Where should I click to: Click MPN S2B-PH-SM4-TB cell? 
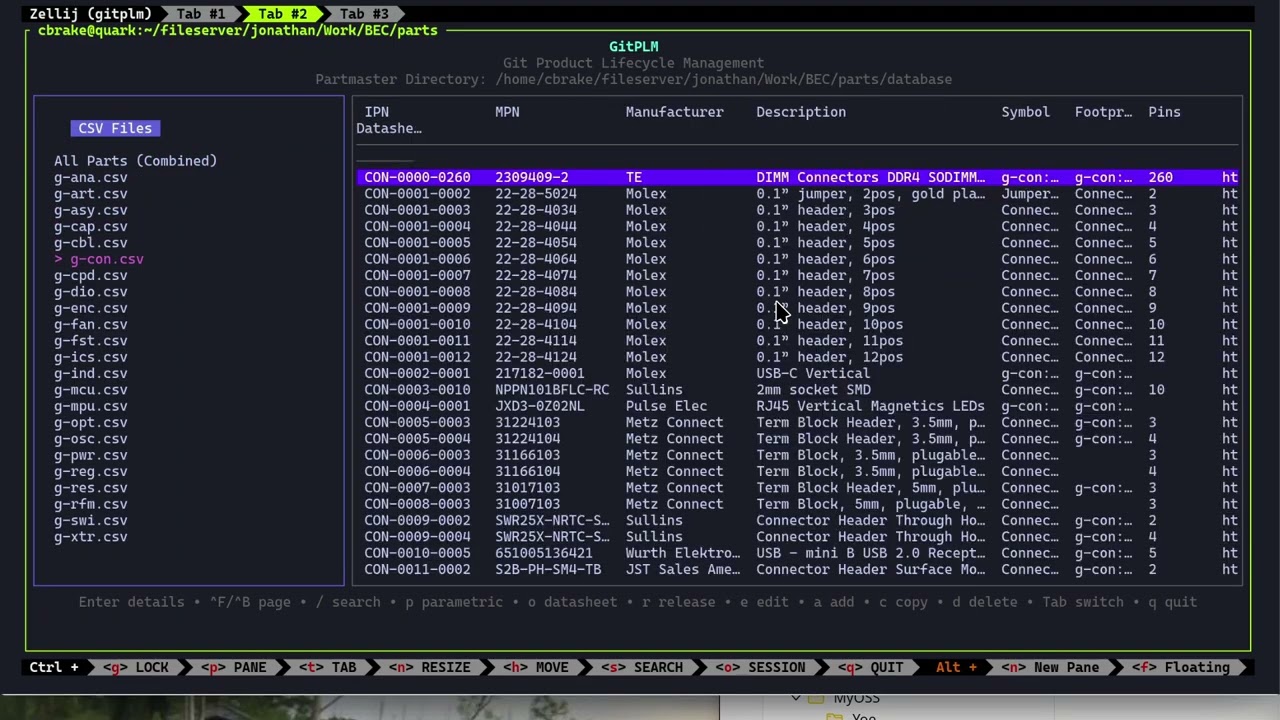coord(548,569)
